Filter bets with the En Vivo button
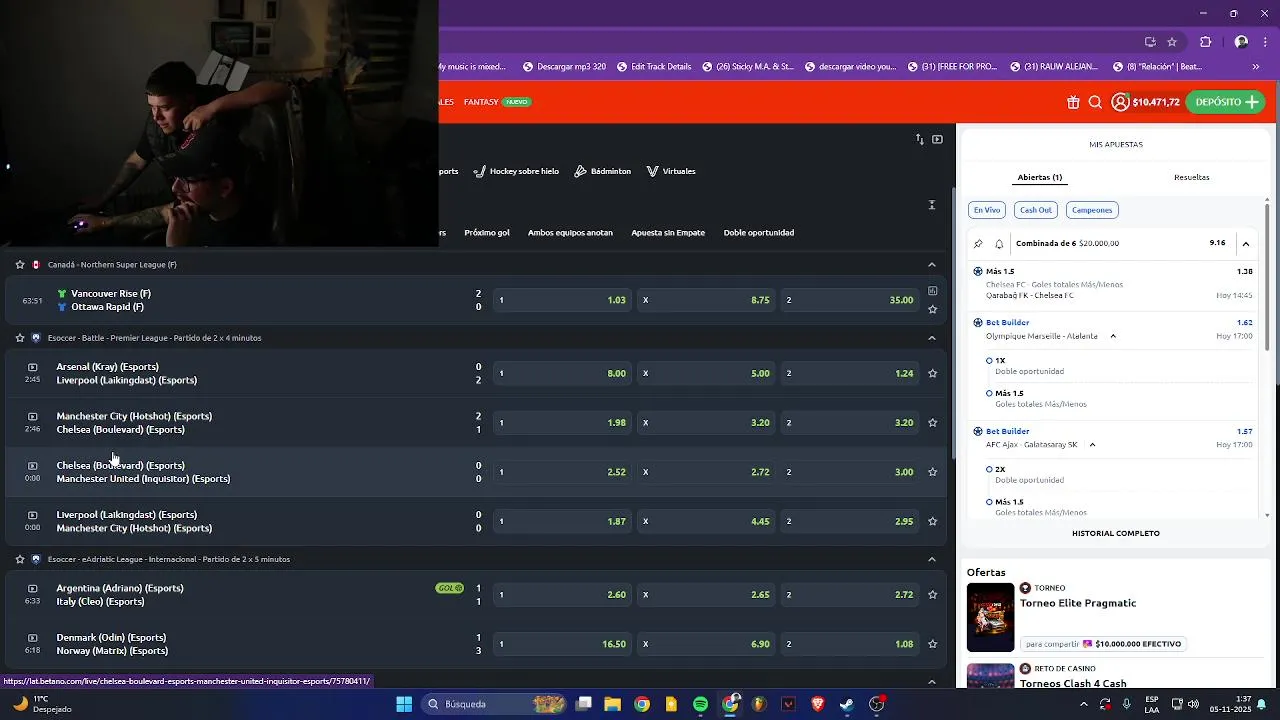The image size is (1280, 720). (987, 210)
